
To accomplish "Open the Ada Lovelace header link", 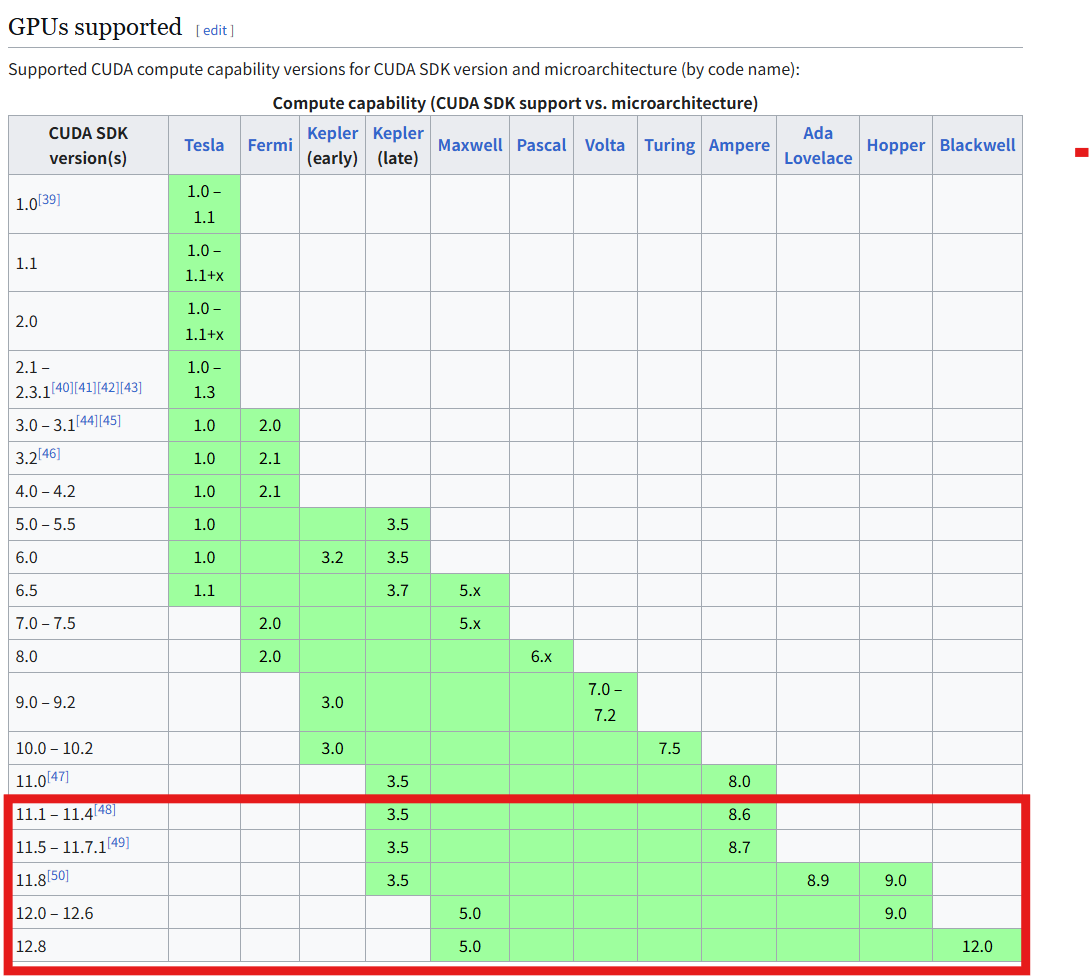I will click(x=818, y=145).
